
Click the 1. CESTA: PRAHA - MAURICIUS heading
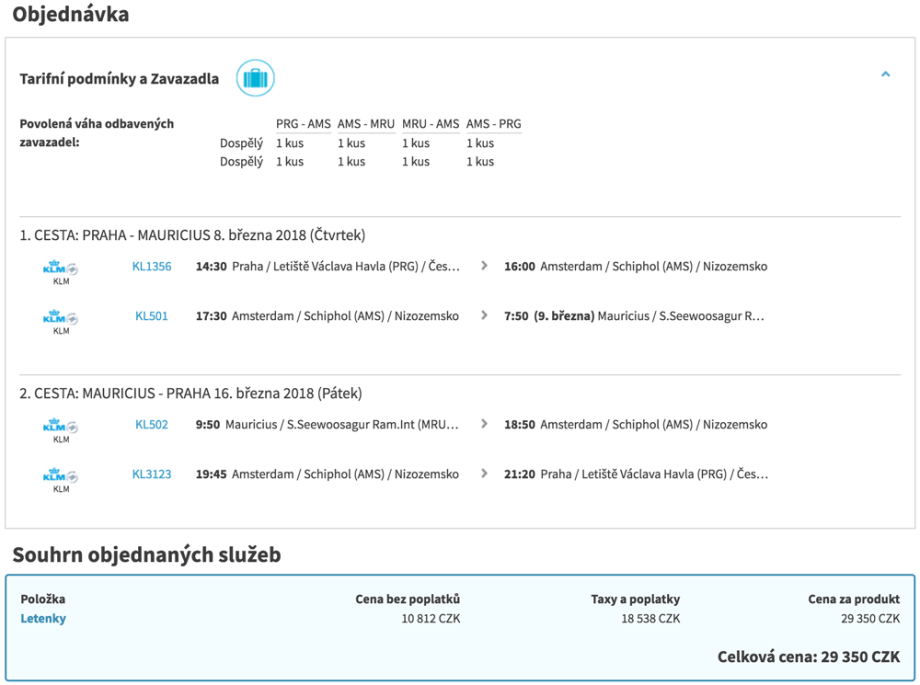193,236
